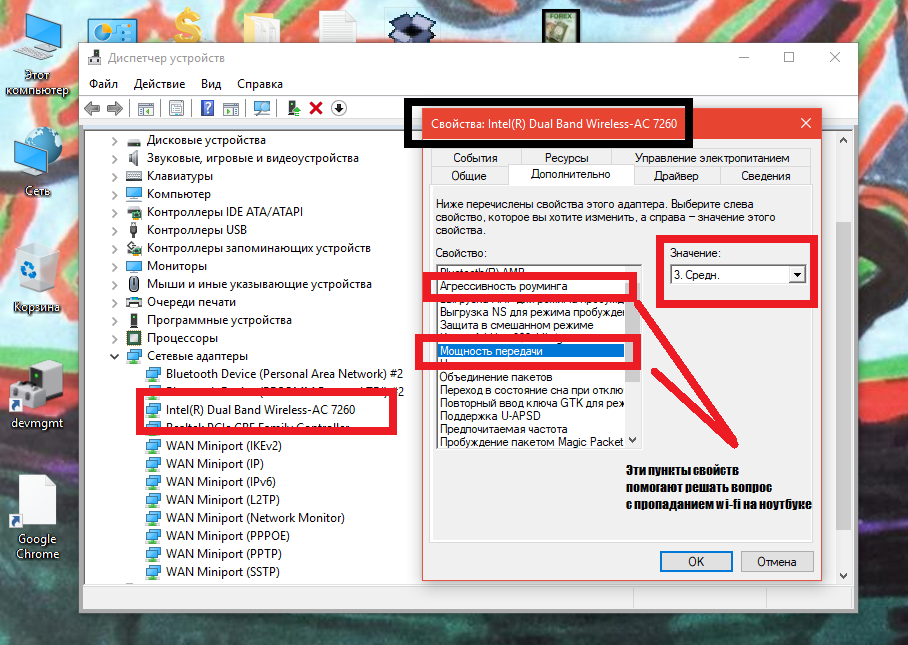Open the Действие menu
908x645 pixels.
[159, 84]
